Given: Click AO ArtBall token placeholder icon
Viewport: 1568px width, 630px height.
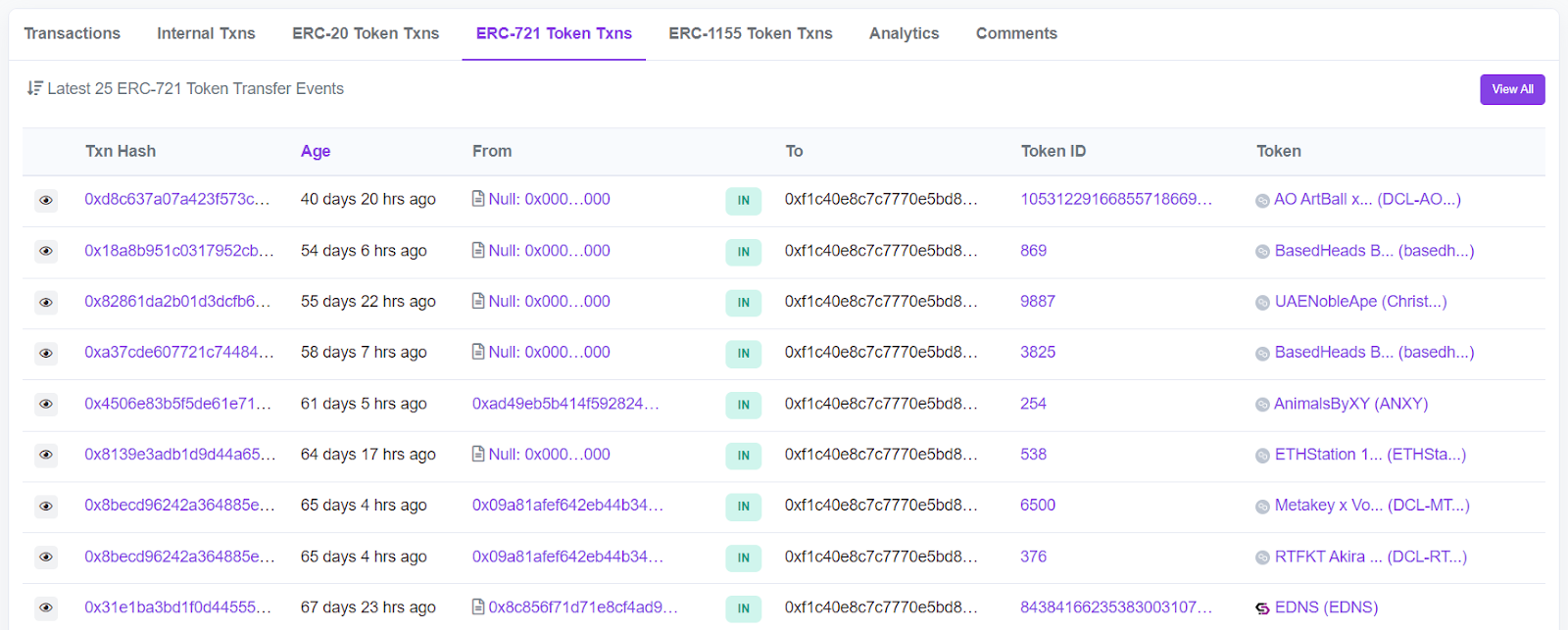Looking at the screenshot, I should tap(1262, 201).
